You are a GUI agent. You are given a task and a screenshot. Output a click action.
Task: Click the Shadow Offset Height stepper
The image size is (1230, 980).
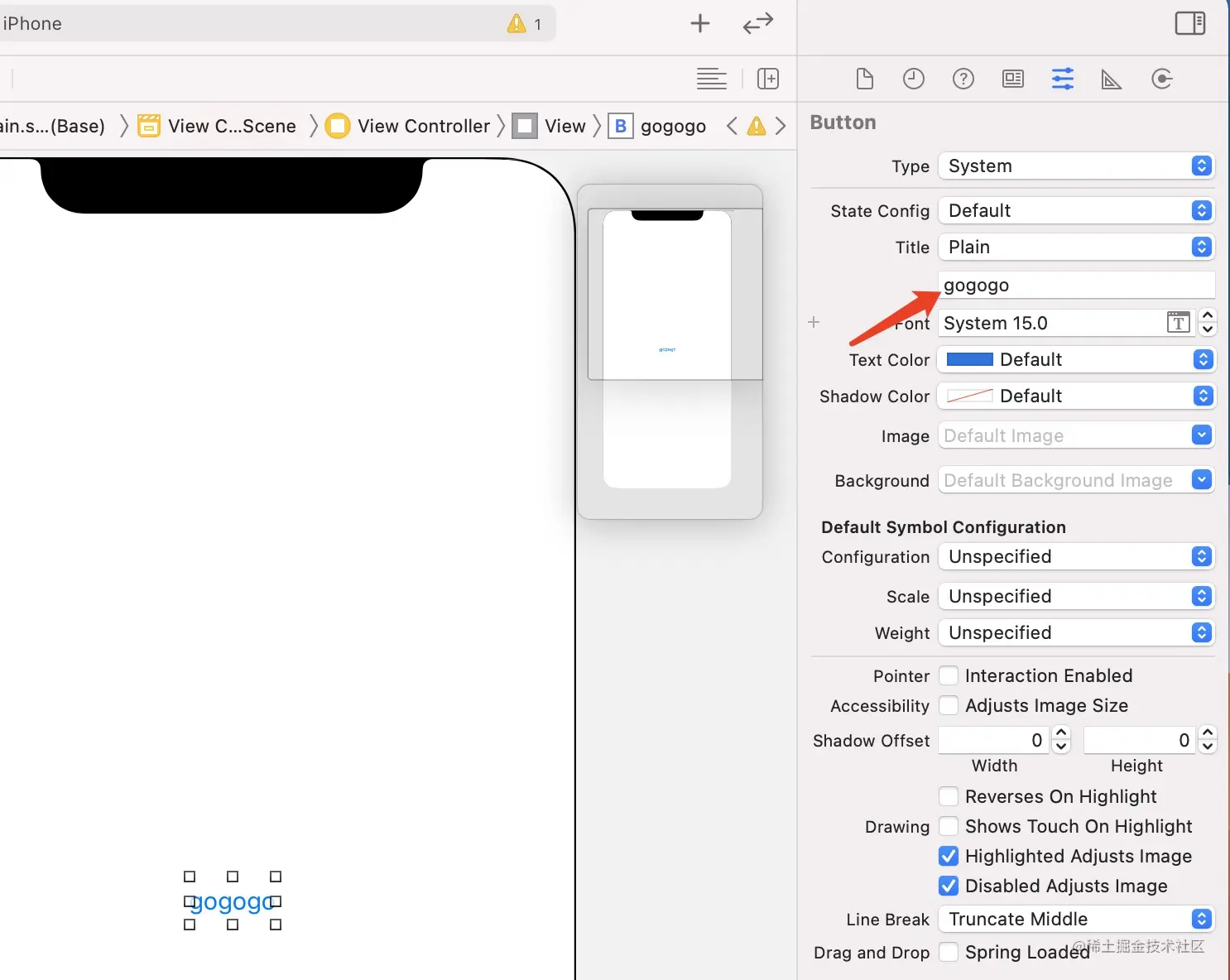tap(1208, 740)
